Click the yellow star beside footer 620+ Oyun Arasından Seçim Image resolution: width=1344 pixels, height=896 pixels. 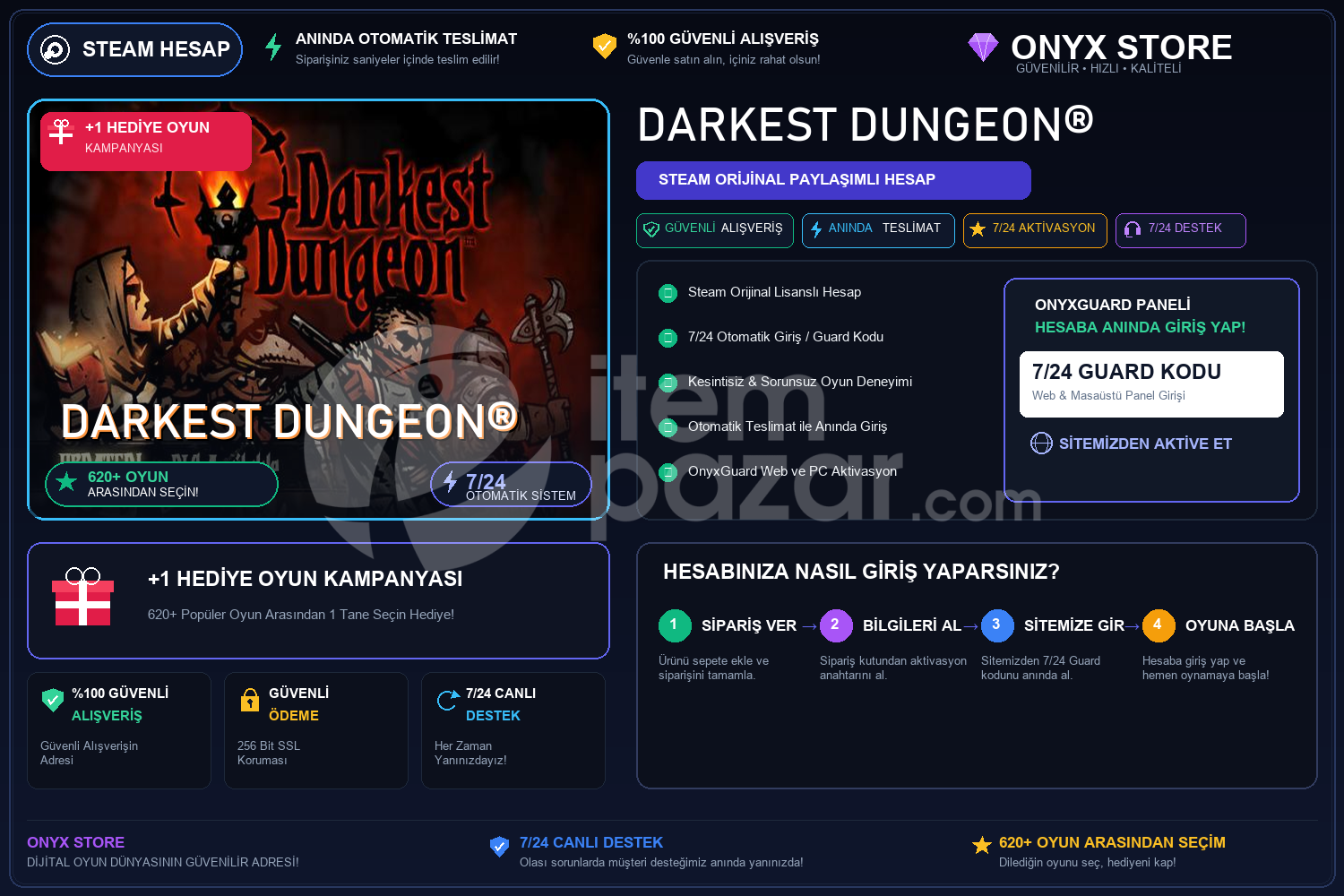click(982, 845)
